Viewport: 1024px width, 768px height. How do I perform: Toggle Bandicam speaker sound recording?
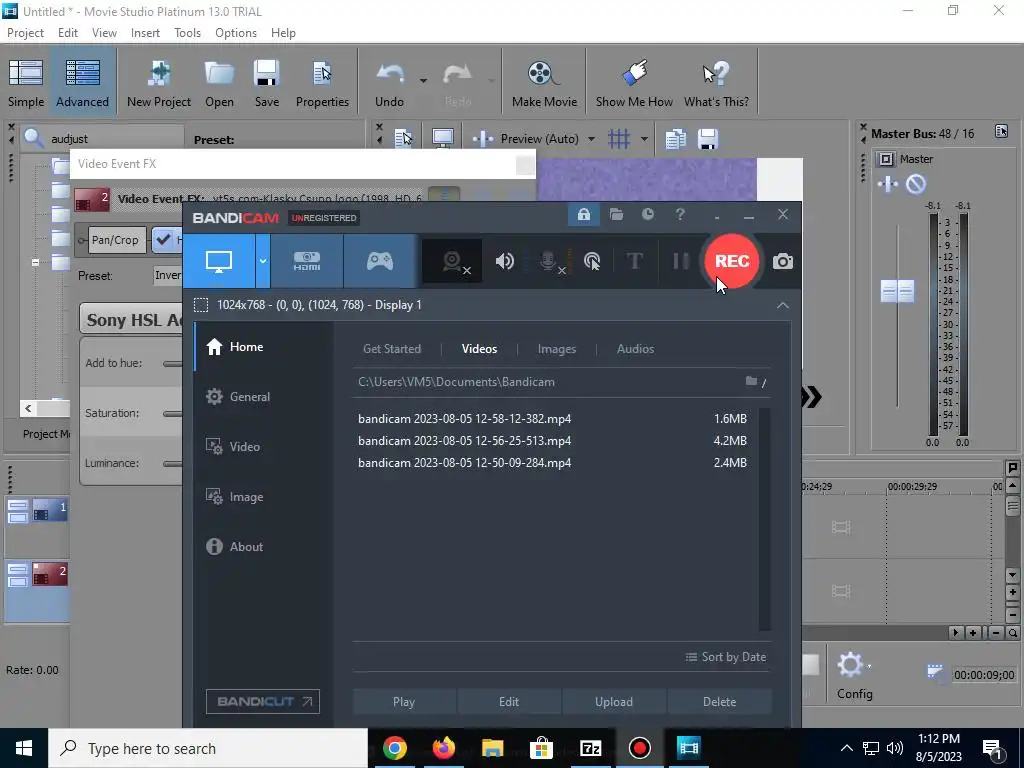(x=504, y=262)
